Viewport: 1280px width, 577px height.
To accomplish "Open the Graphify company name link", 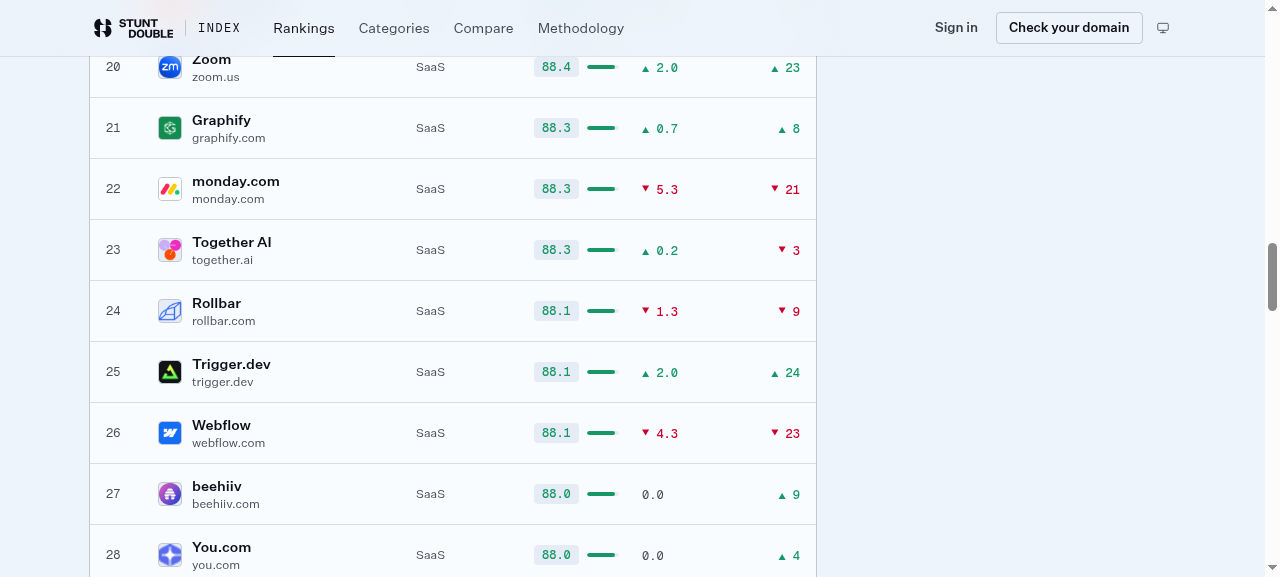I will [x=221, y=120].
